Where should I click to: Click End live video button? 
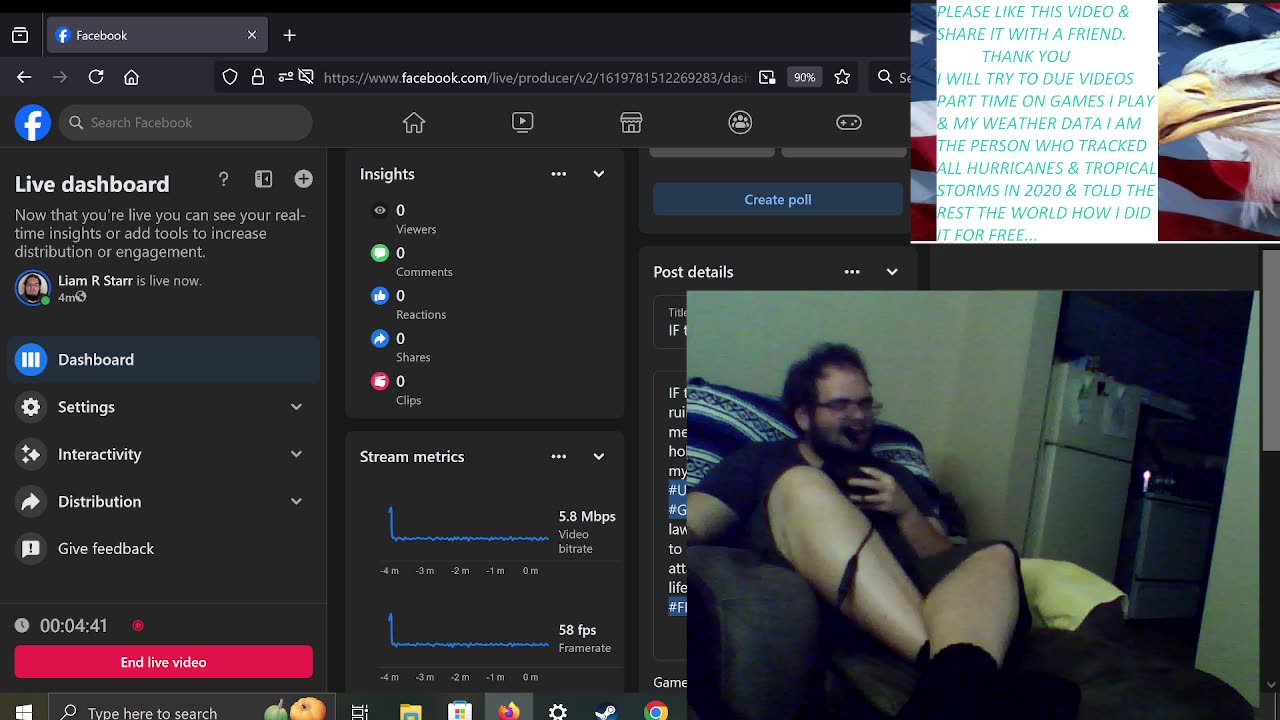coord(164,662)
